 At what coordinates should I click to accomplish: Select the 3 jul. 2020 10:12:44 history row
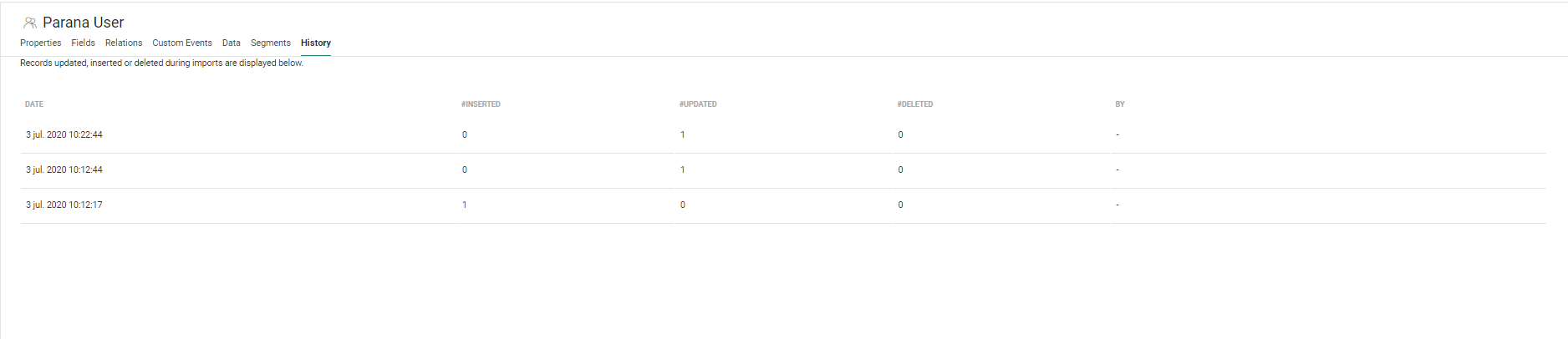[64, 169]
